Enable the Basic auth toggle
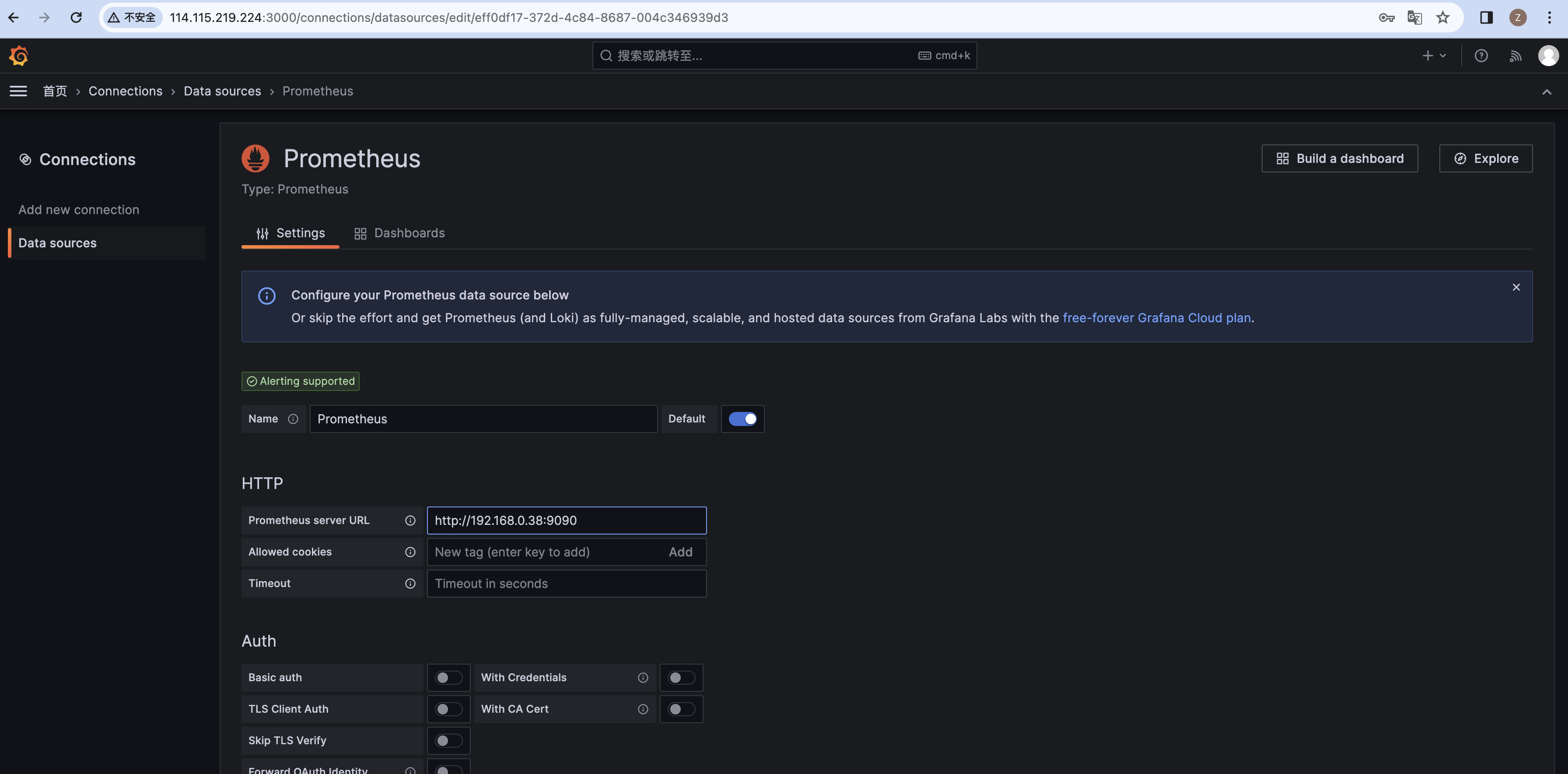 click(x=448, y=678)
